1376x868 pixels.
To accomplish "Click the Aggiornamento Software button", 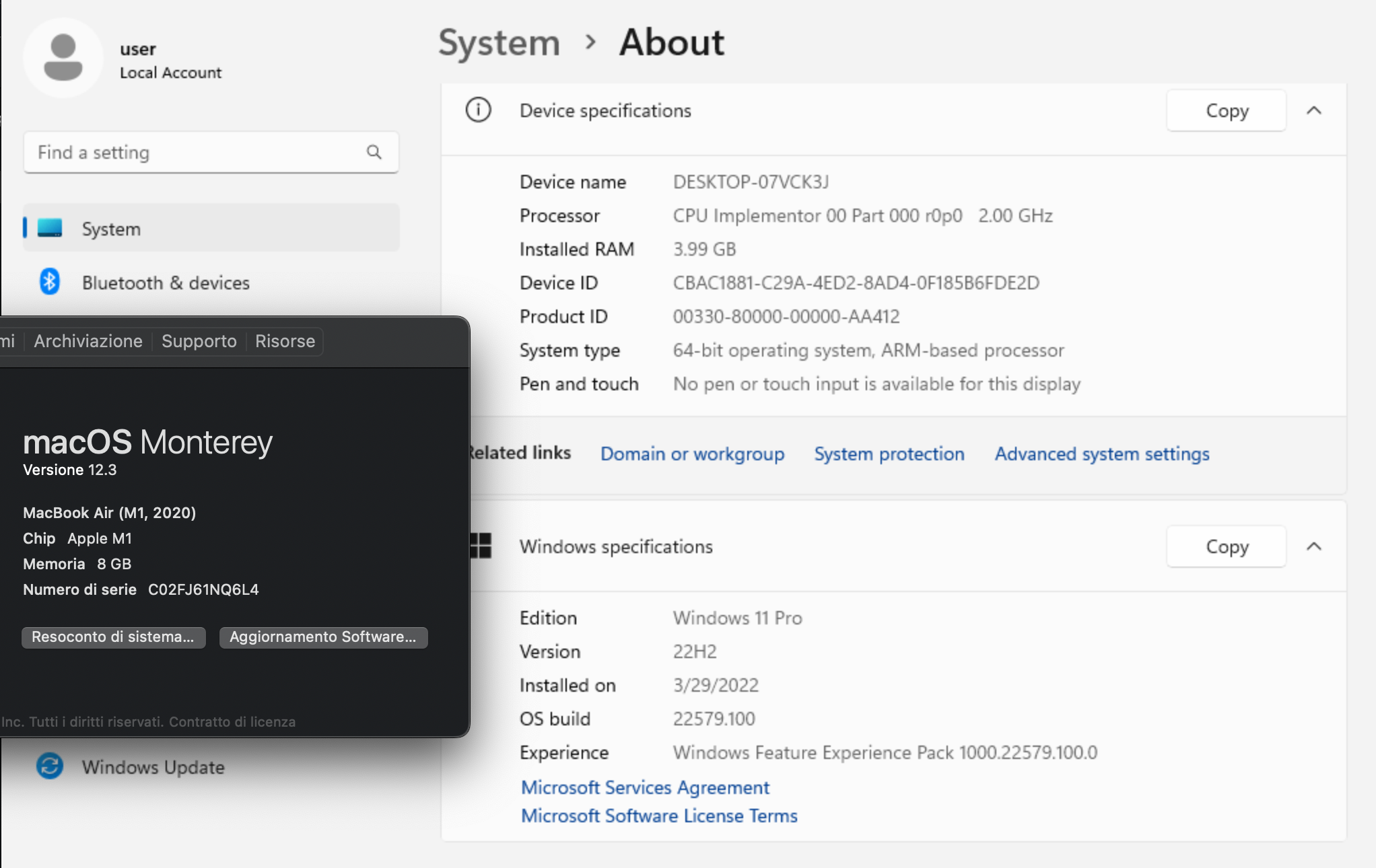I will point(323,637).
